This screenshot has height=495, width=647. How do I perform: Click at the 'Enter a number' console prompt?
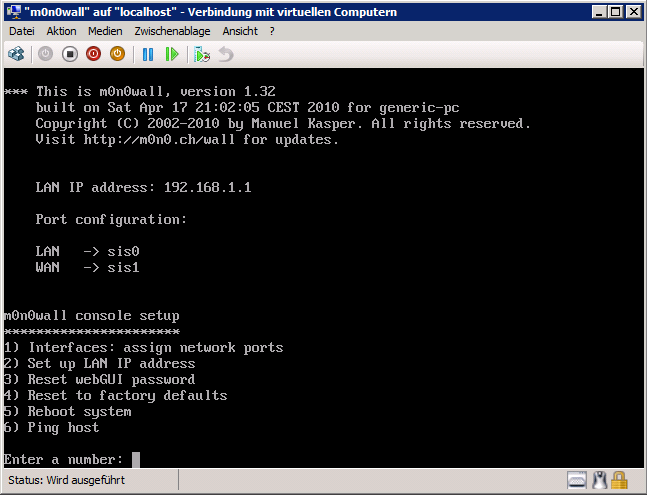click(x=136, y=460)
